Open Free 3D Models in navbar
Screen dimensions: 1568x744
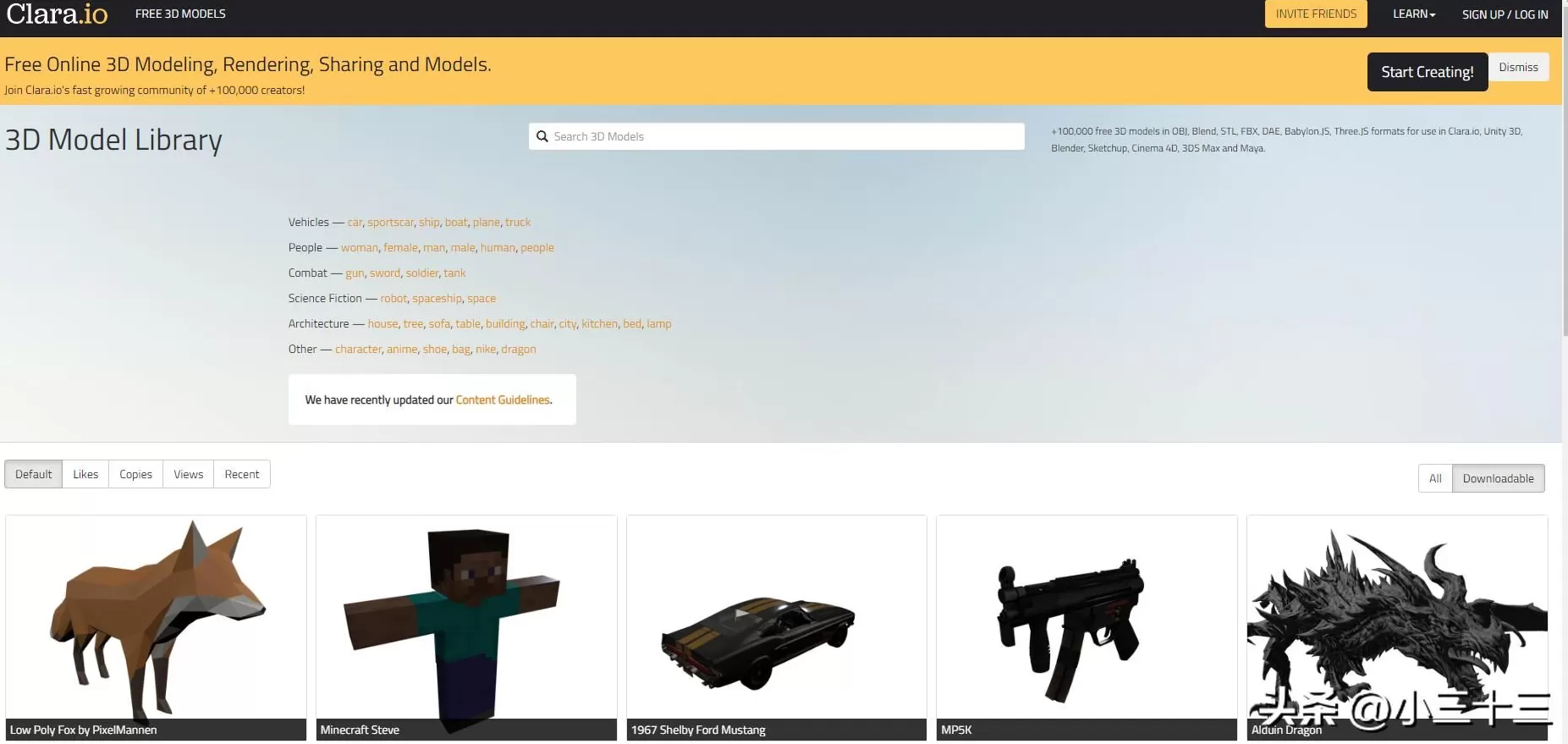[180, 14]
